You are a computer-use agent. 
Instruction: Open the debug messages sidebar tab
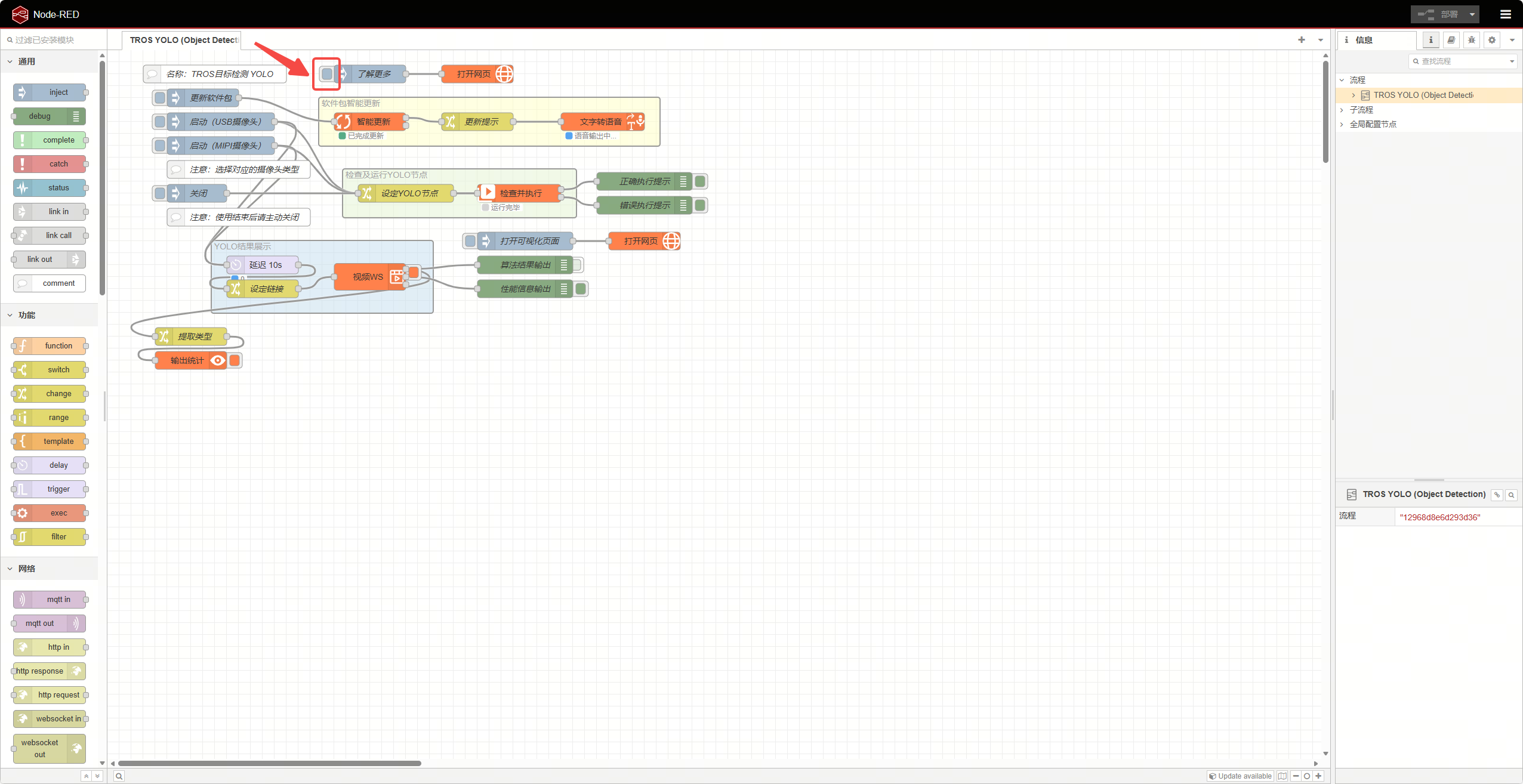(x=1471, y=40)
